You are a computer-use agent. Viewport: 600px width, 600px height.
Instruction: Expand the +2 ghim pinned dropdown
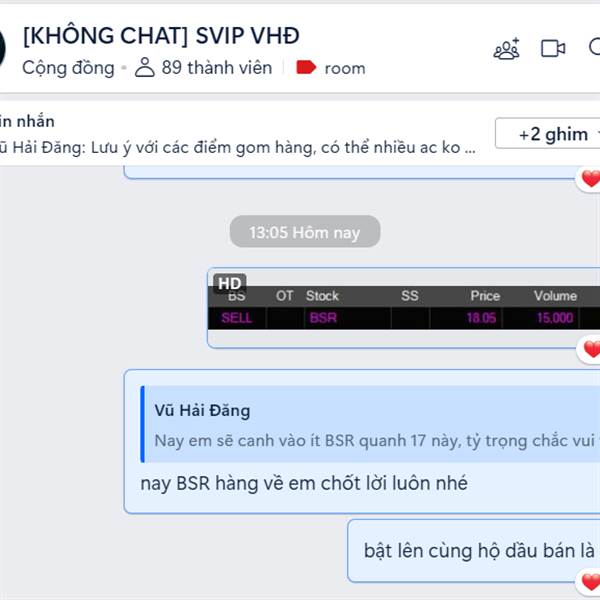pyautogui.click(x=553, y=134)
